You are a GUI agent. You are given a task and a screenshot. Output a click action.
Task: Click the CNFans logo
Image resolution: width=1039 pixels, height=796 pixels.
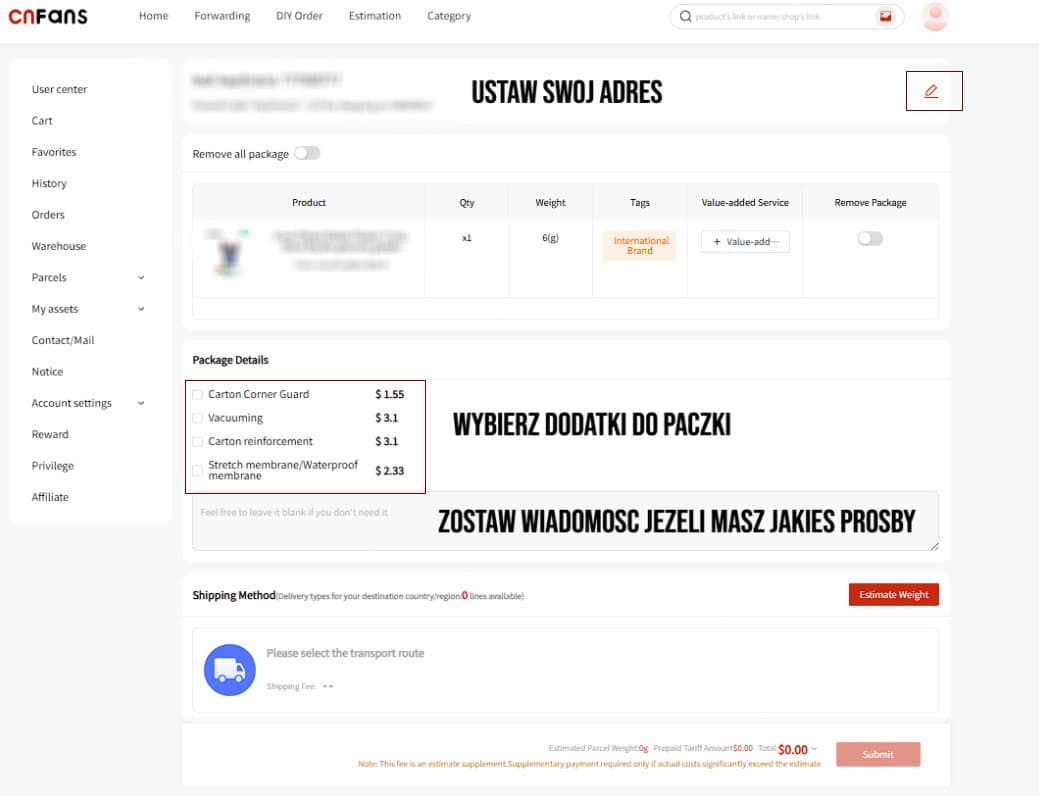coord(48,16)
